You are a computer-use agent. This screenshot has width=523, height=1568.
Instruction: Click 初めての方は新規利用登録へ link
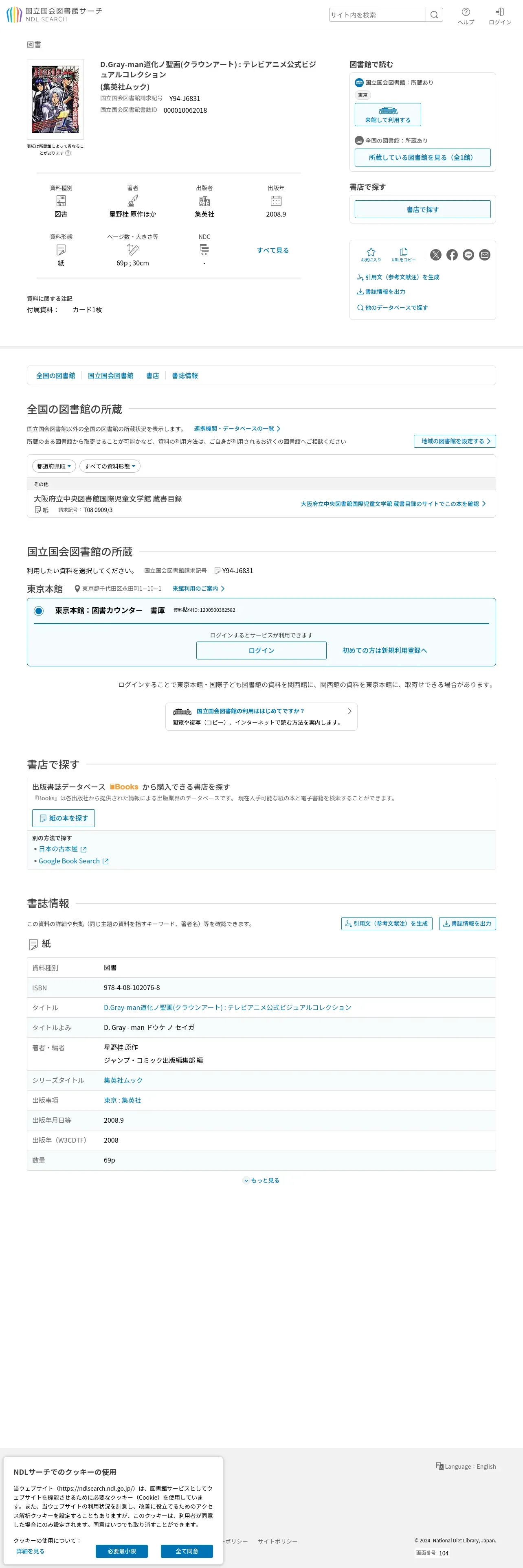(x=385, y=651)
